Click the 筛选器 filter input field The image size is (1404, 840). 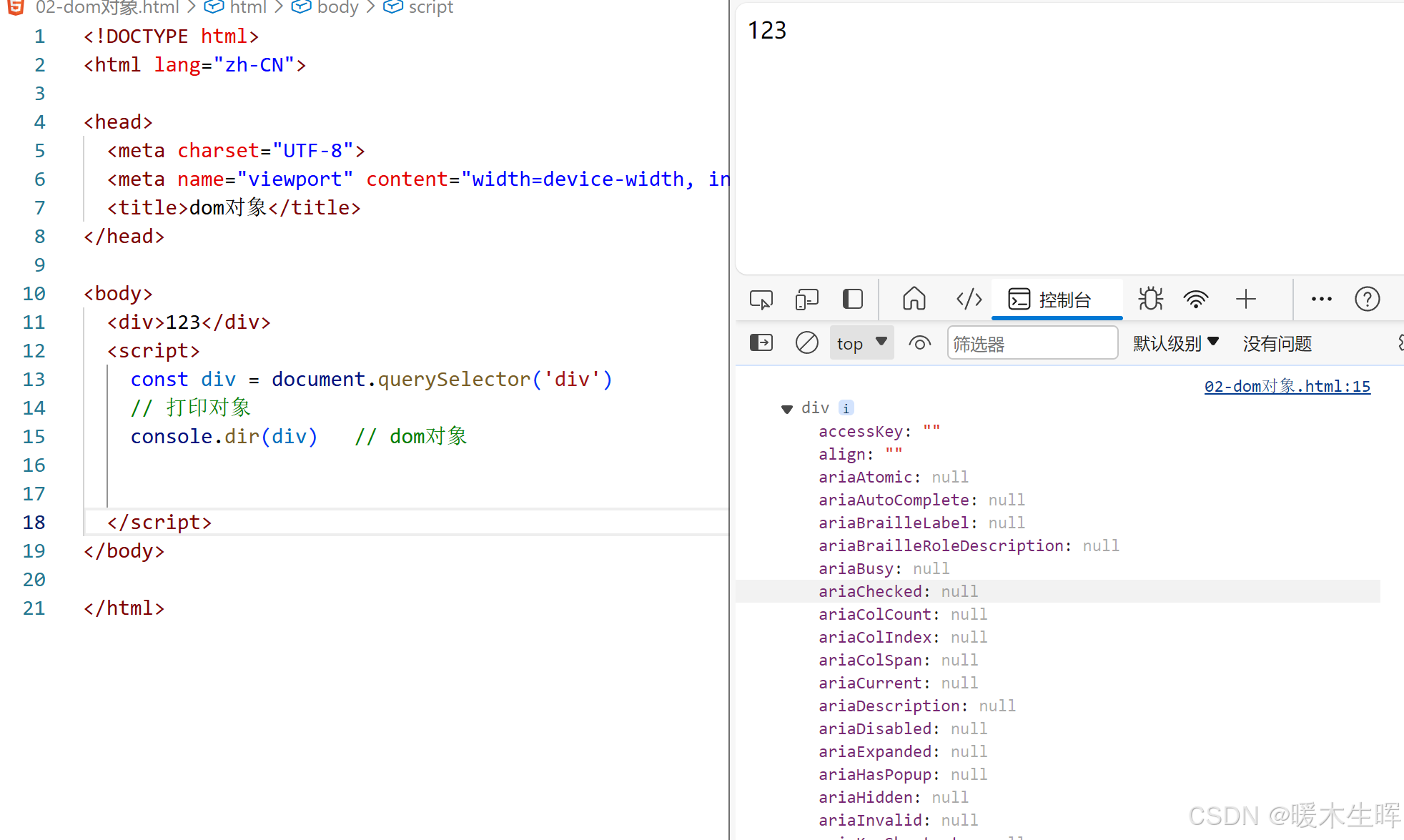tap(1032, 343)
